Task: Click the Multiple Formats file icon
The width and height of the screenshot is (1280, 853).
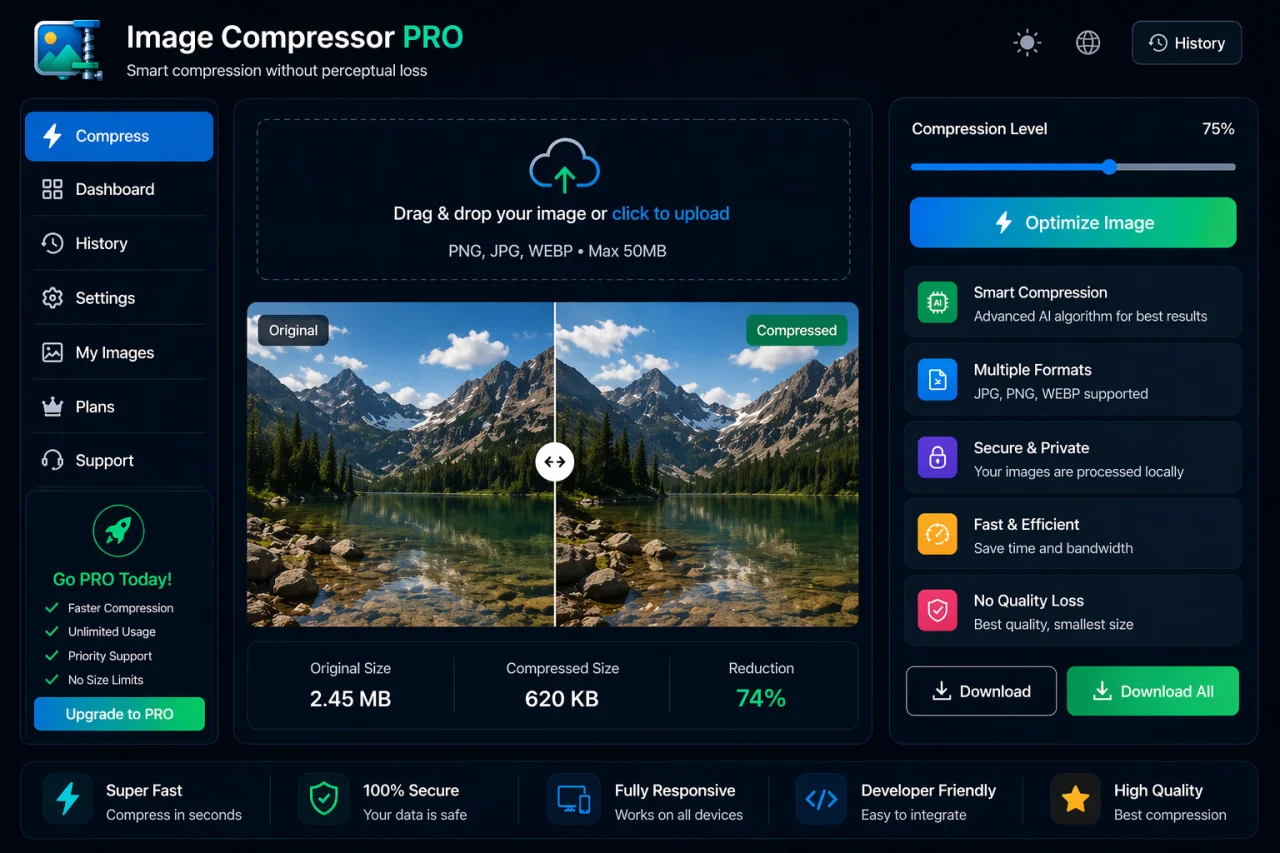Action: coord(937,380)
